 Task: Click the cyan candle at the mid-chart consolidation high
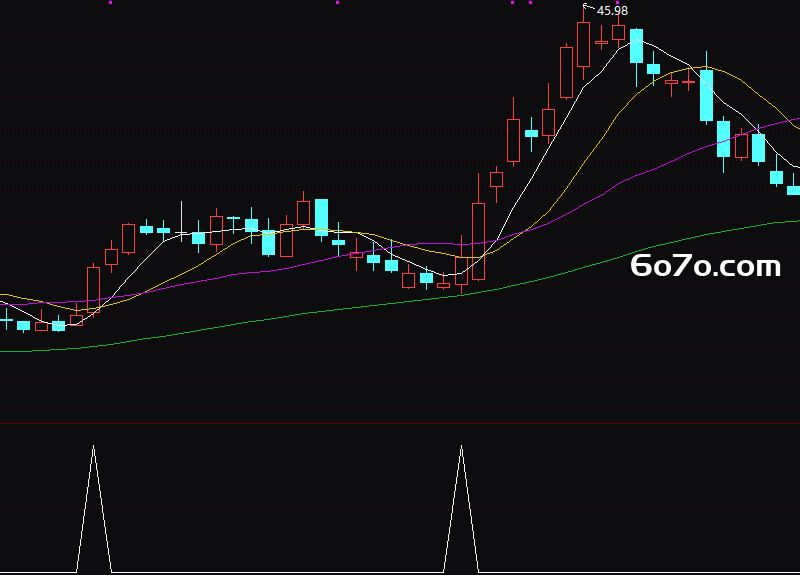(x=321, y=217)
